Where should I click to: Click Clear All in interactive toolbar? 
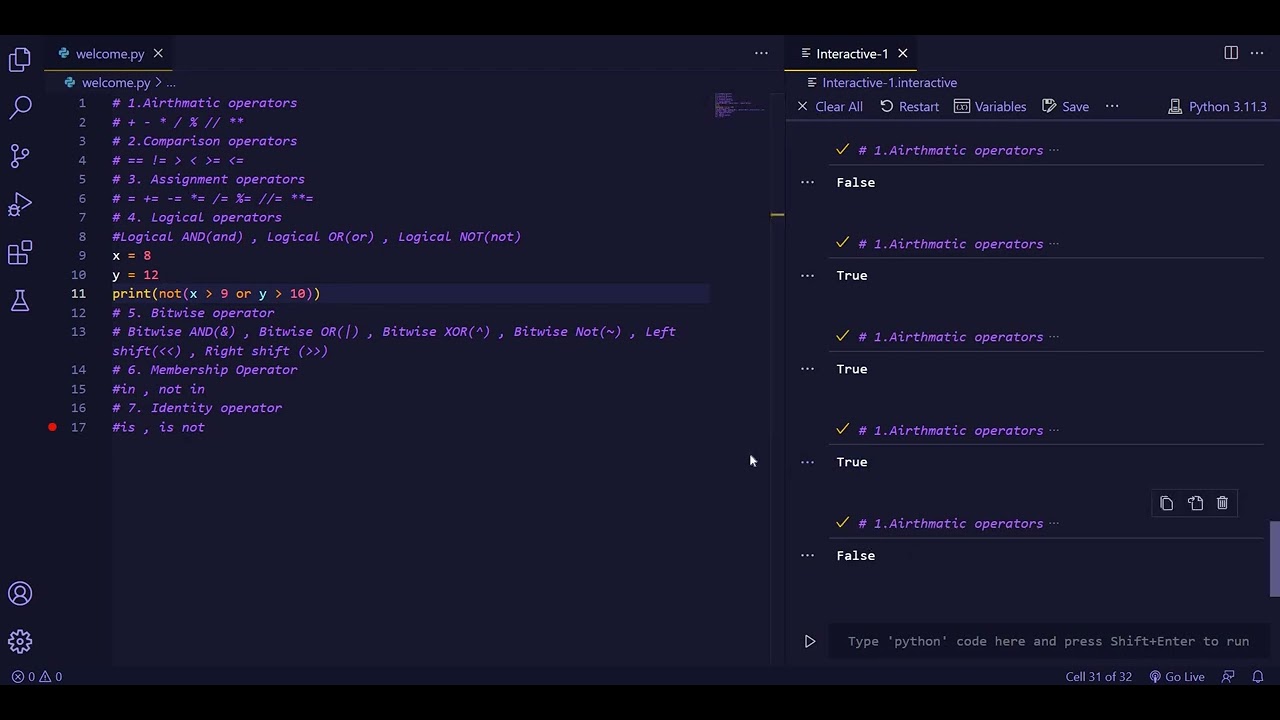click(830, 107)
